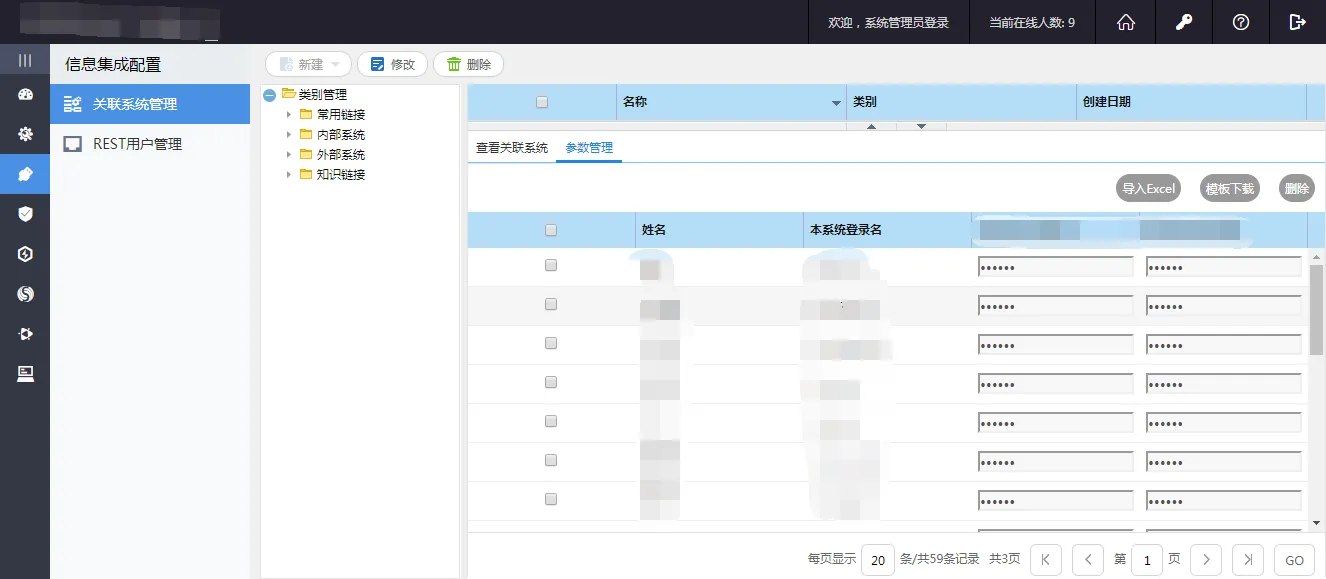
Task: Click the 模板下载 button
Action: (x=1229, y=189)
